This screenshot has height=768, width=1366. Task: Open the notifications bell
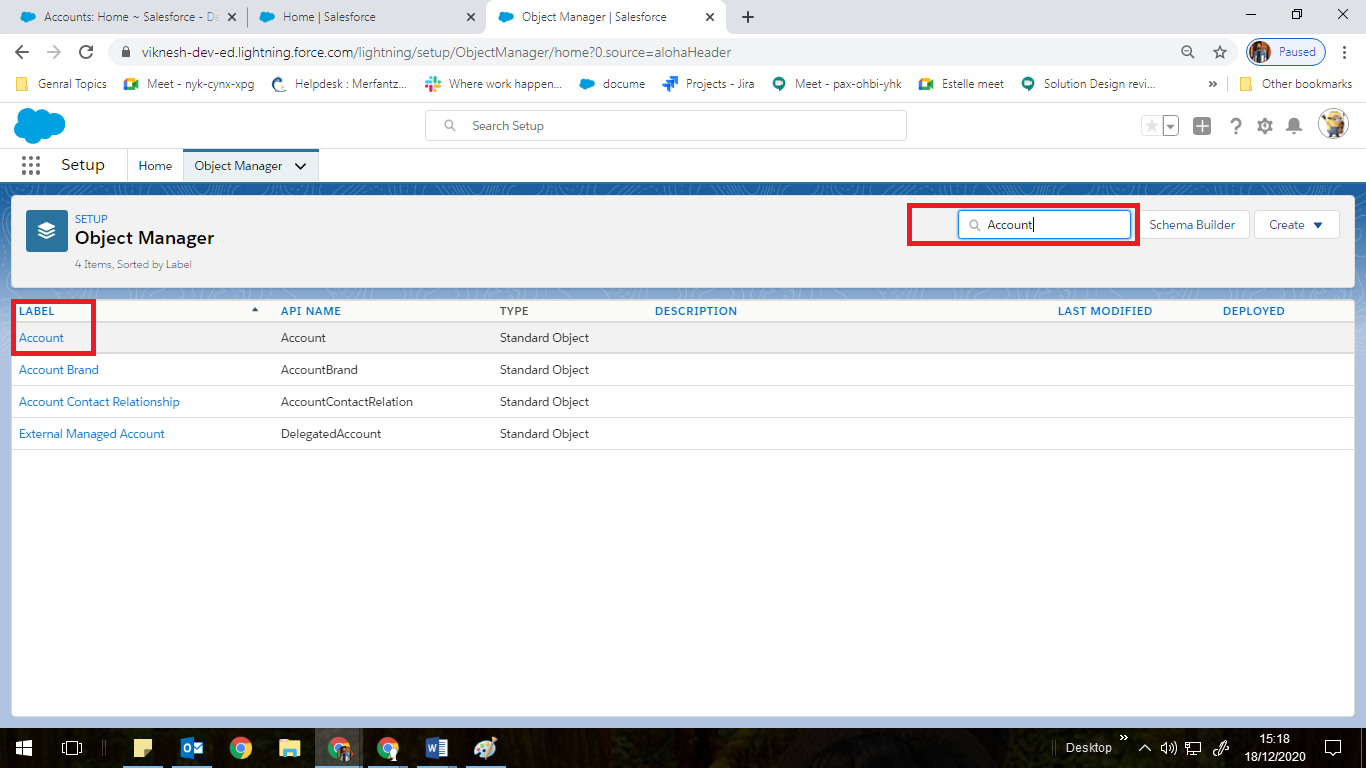tap(1296, 126)
